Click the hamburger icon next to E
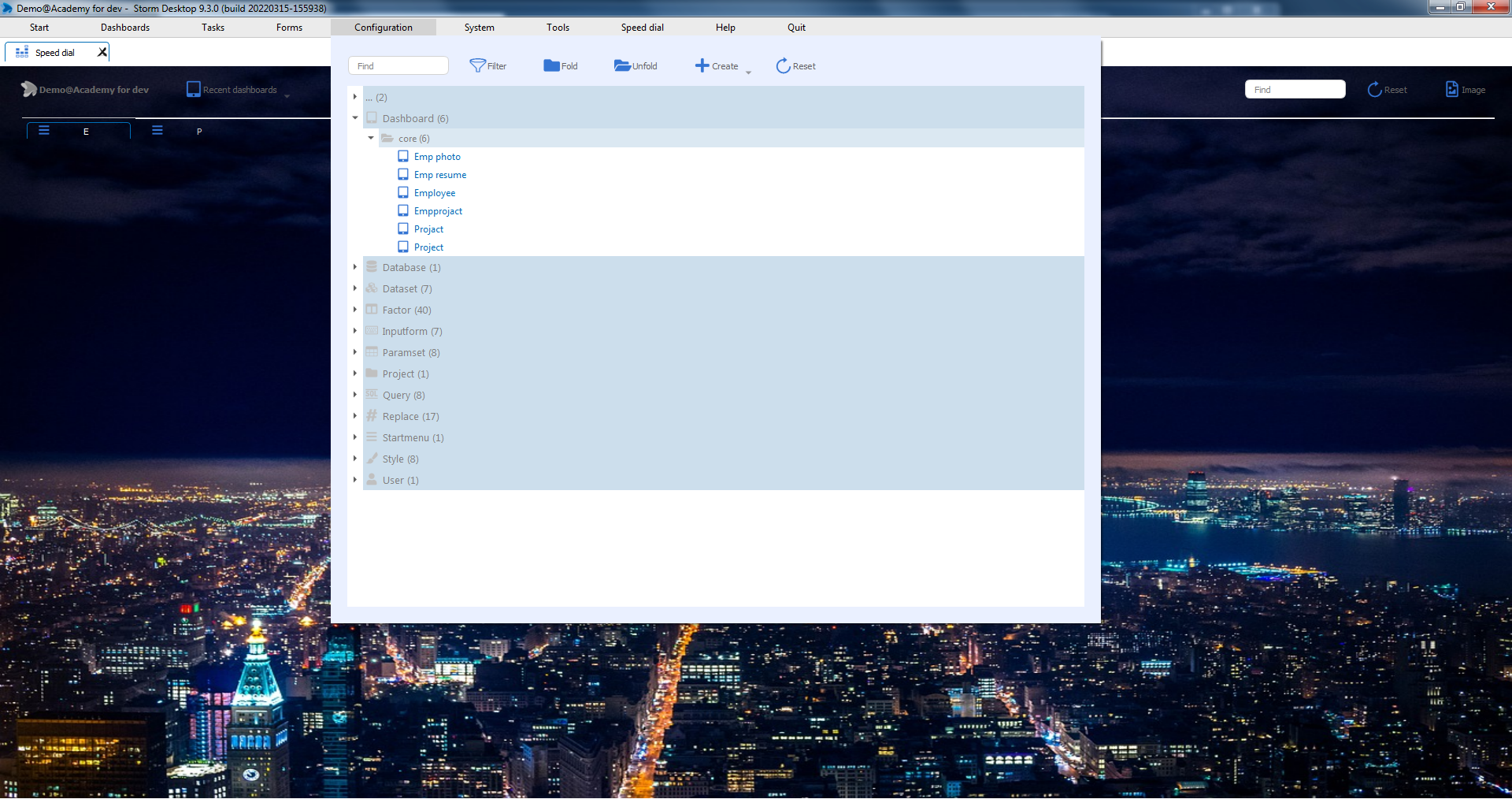 (44, 130)
